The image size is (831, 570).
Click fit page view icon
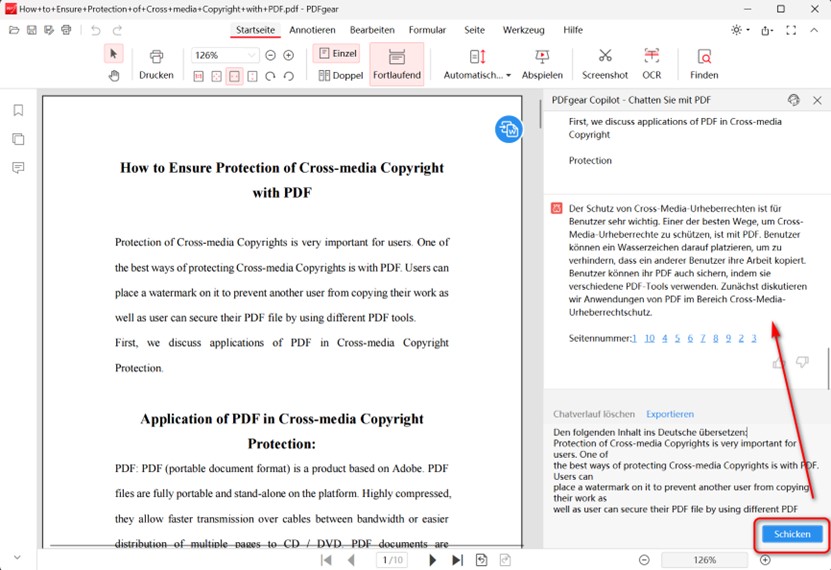[216, 76]
